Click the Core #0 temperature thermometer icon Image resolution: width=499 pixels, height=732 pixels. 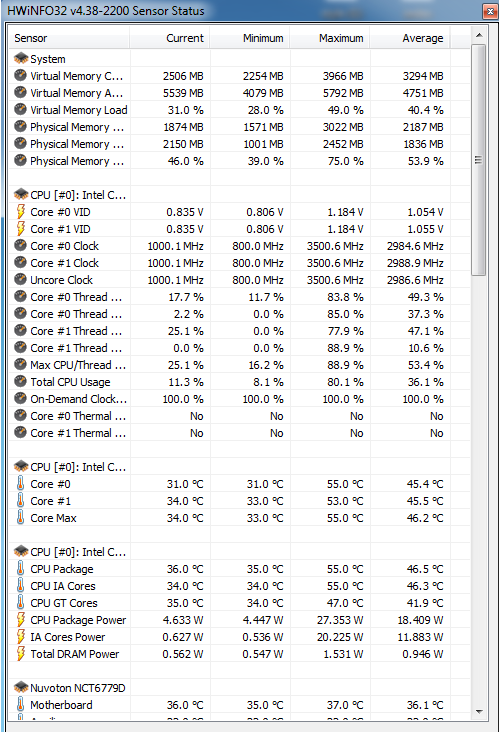20,483
